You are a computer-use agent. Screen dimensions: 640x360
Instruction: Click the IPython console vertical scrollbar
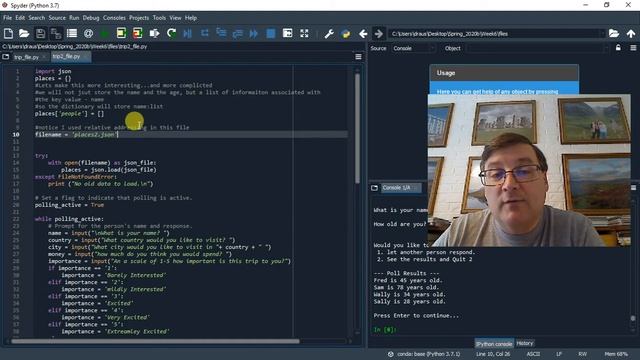coord(633,318)
